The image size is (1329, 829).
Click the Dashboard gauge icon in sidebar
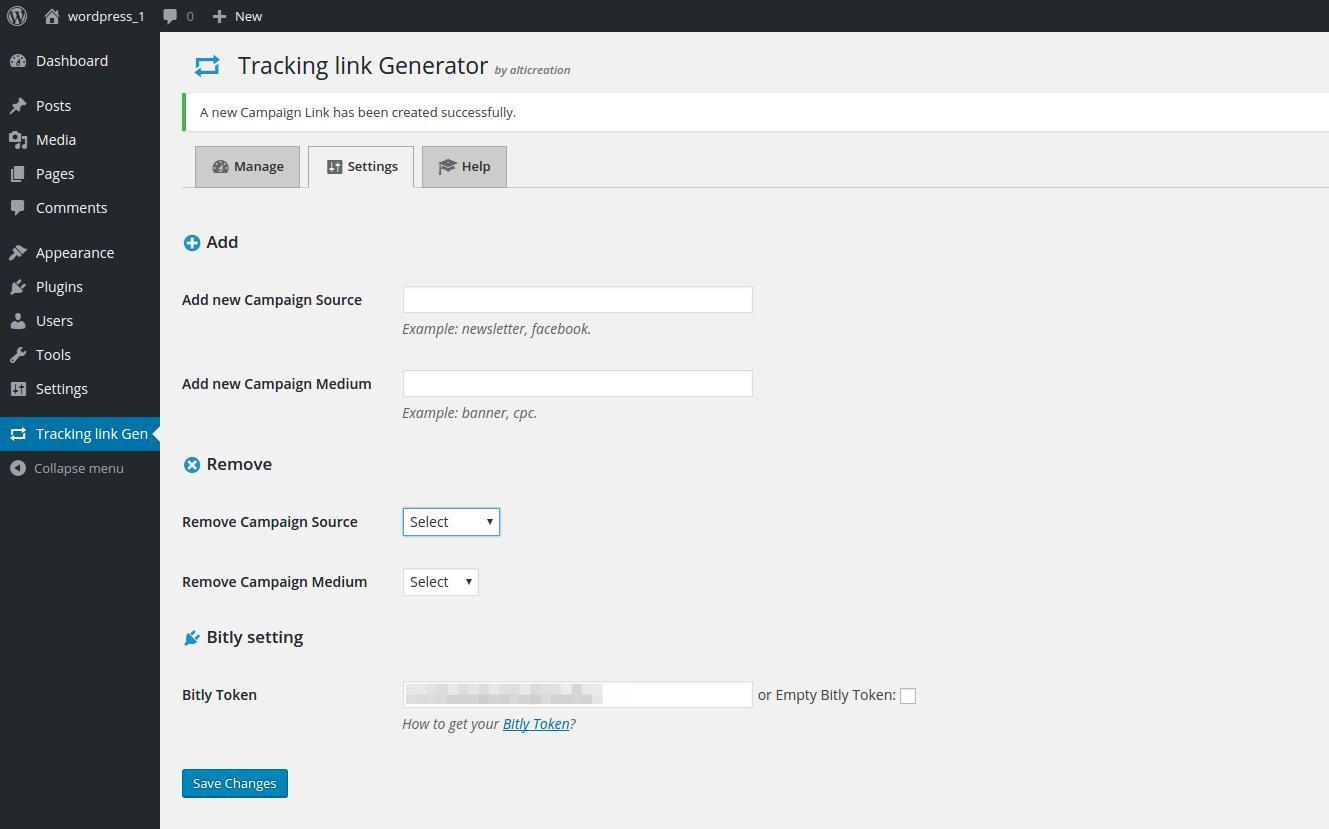[x=18, y=61]
